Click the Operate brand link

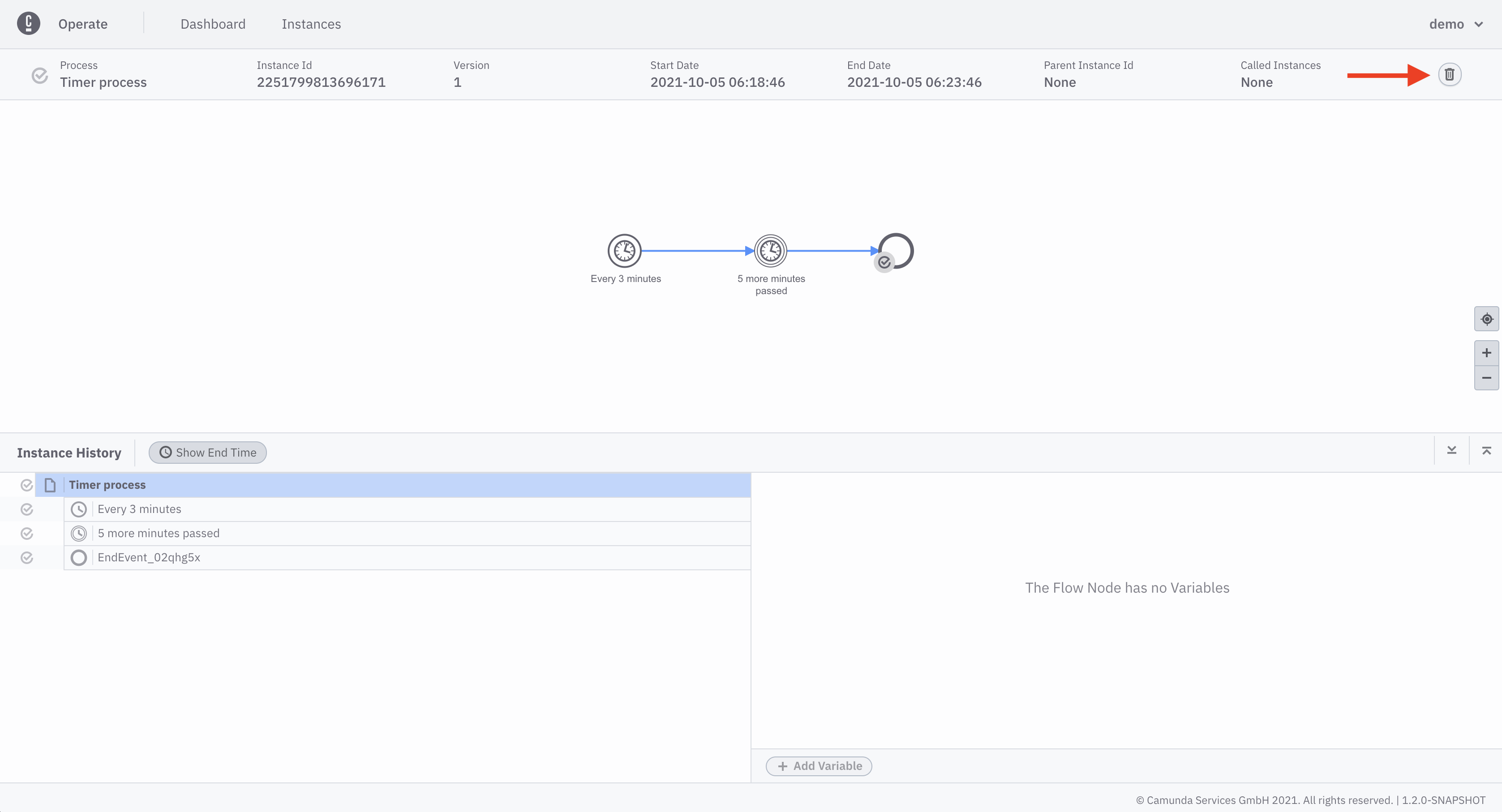pos(82,24)
